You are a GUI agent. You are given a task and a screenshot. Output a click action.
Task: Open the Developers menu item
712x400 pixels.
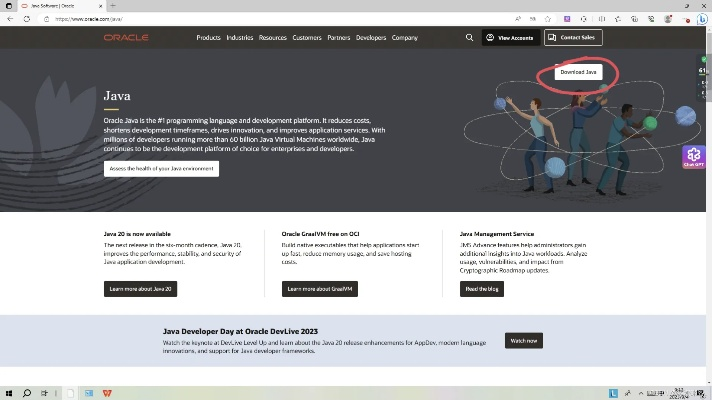[x=371, y=37]
